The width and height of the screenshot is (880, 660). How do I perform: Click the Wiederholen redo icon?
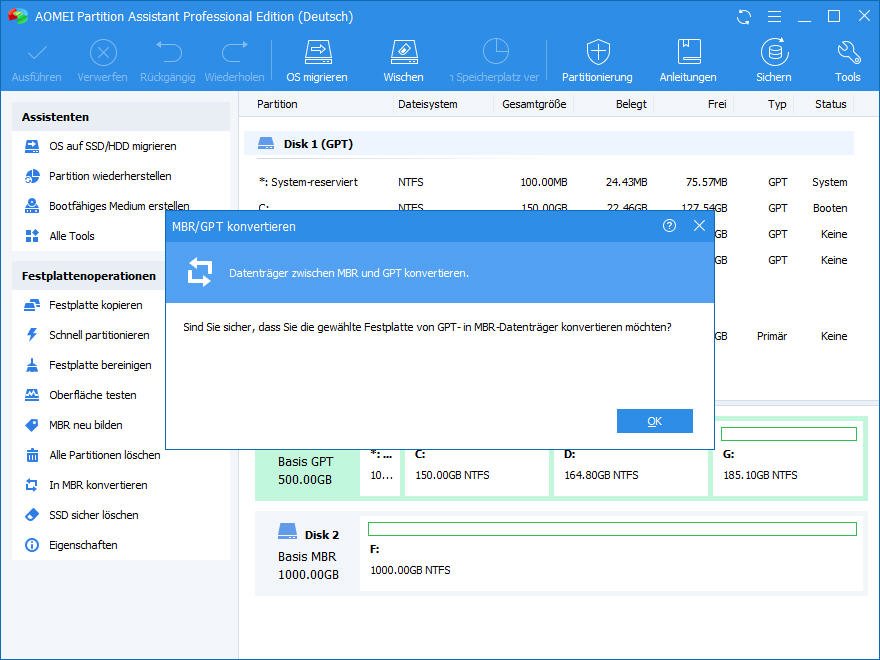pos(235,52)
